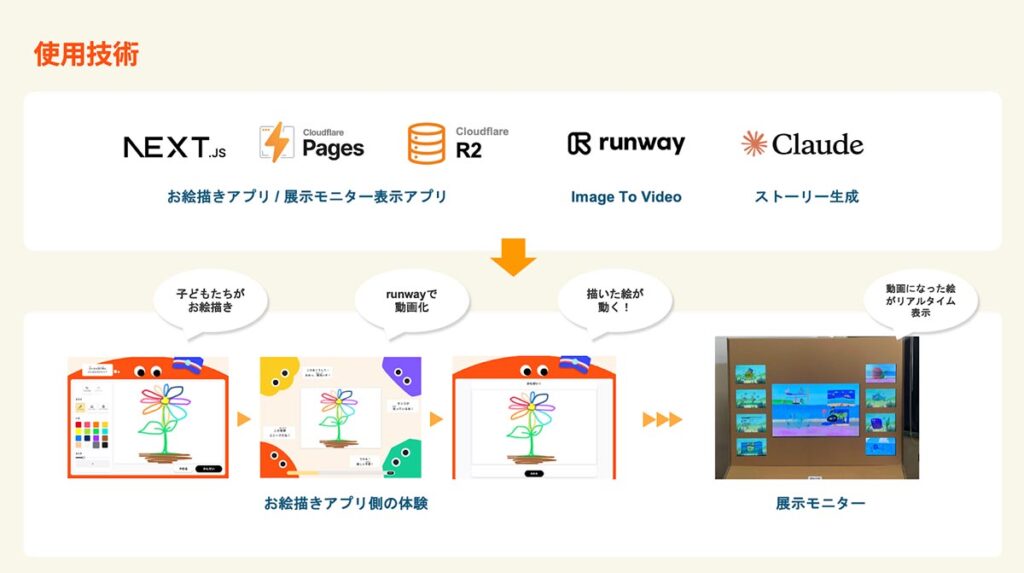Click the black button in the drawing app screenshot
This screenshot has height=573, width=1024.
click(208, 468)
